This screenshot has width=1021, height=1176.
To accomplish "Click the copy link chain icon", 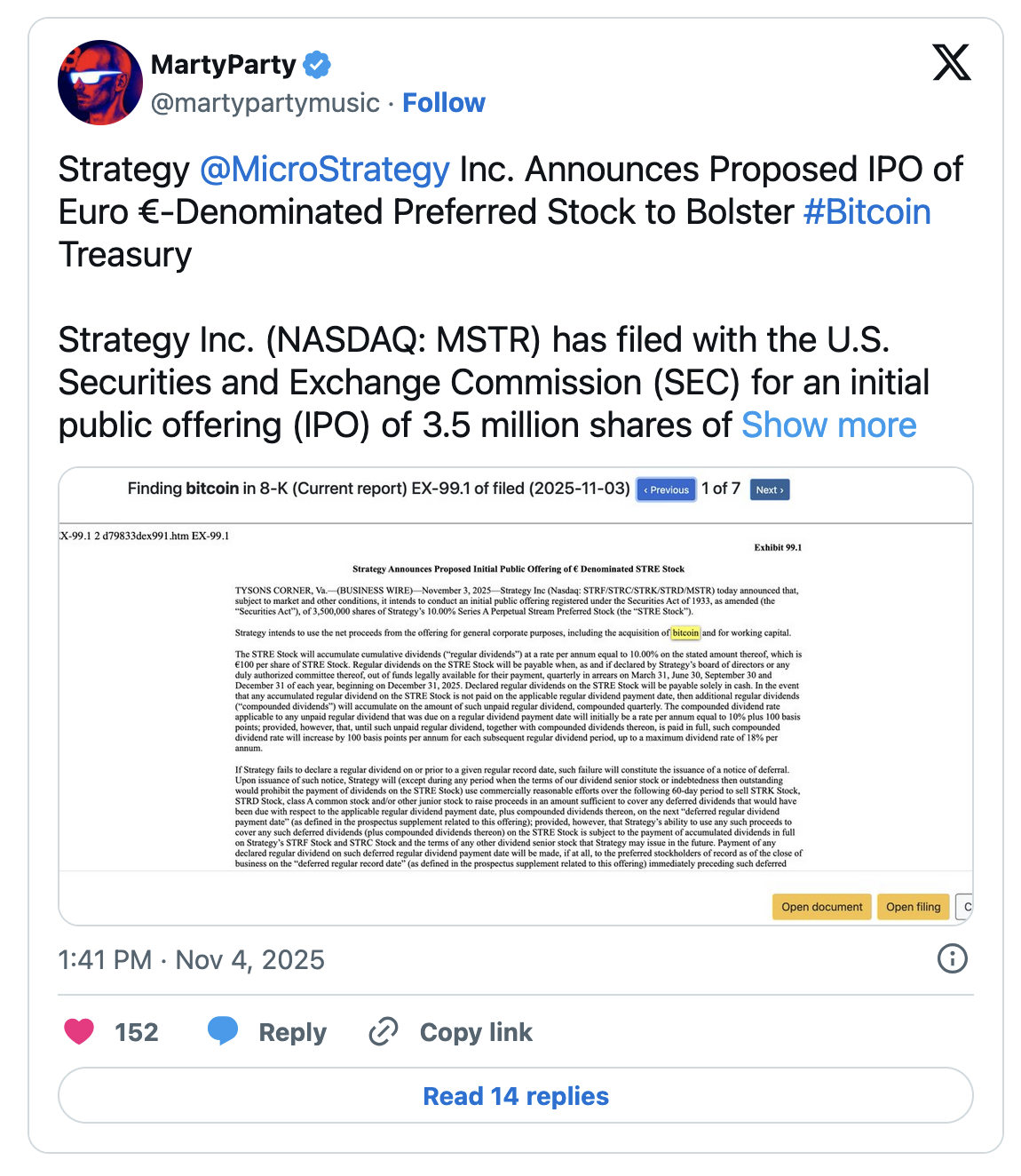I will point(384,1031).
